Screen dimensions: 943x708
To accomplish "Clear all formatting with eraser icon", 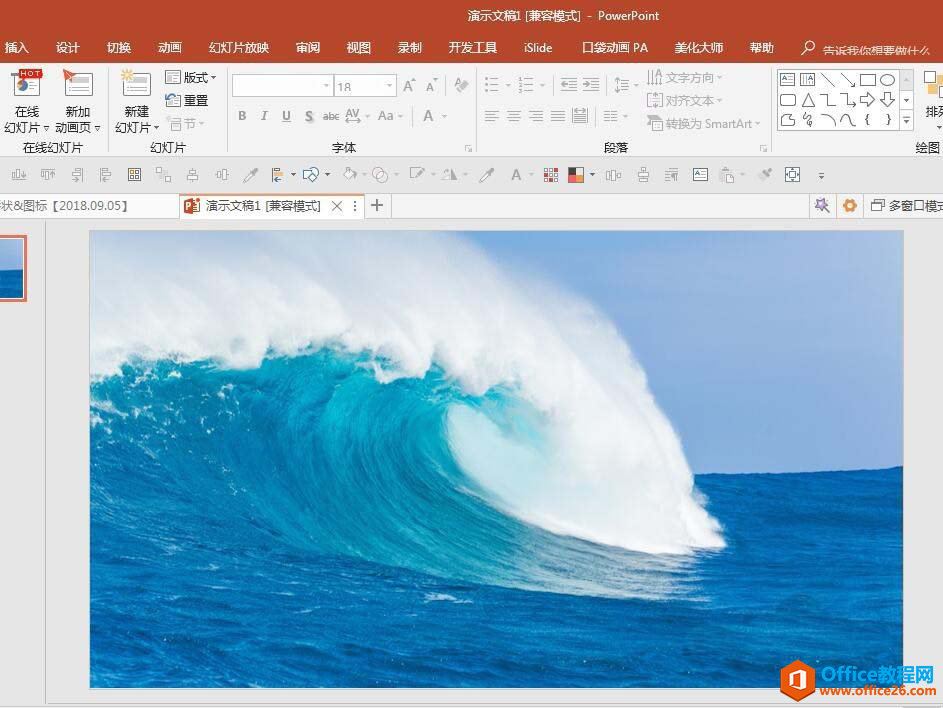I will click(x=461, y=85).
